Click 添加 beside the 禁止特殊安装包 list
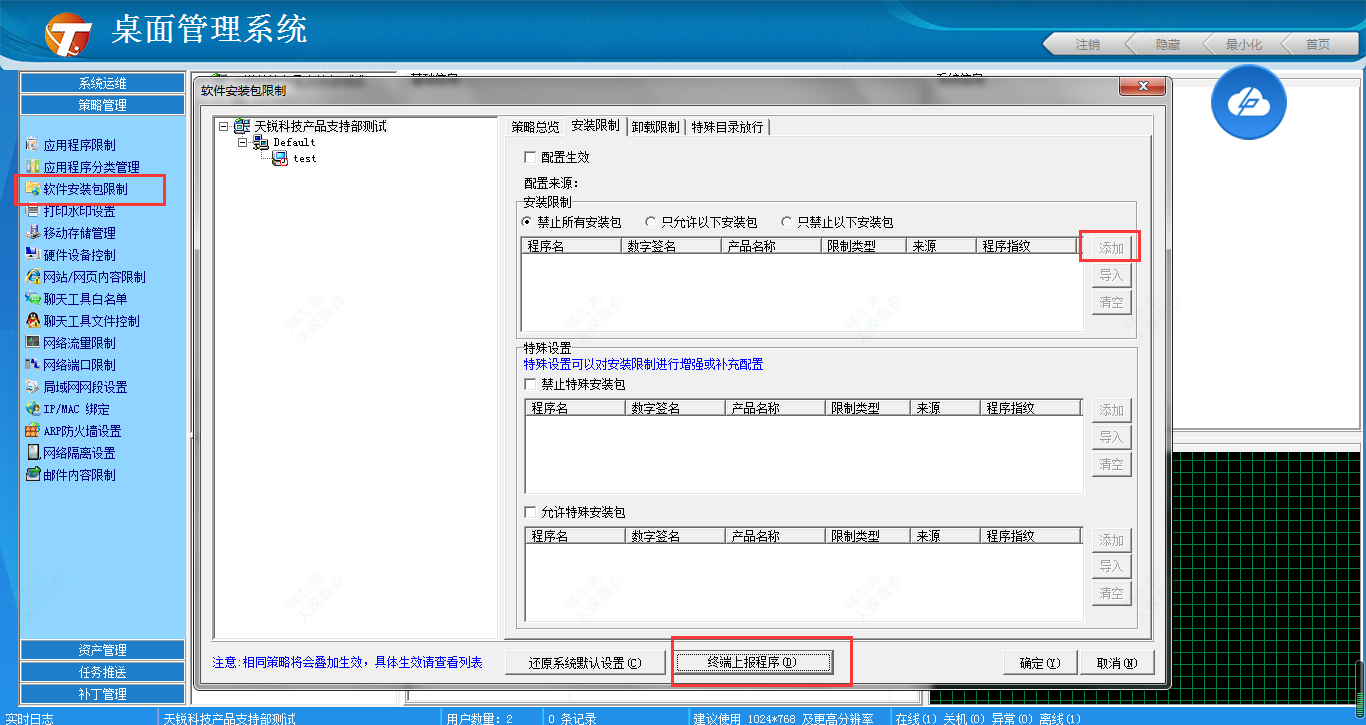 (1111, 410)
